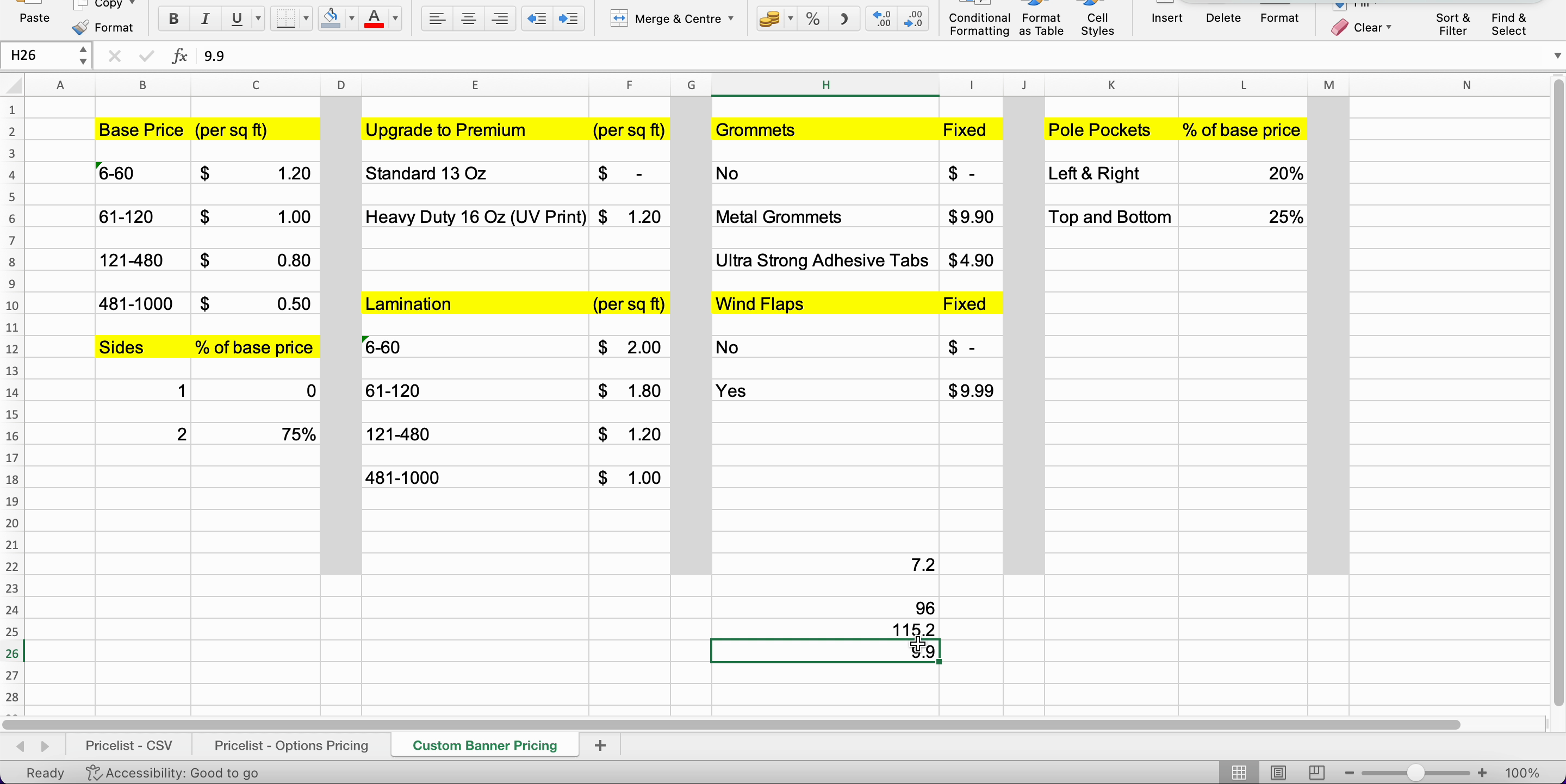Viewport: 1566px width, 784px height.
Task: Toggle bold formatting
Action: point(173,19)
